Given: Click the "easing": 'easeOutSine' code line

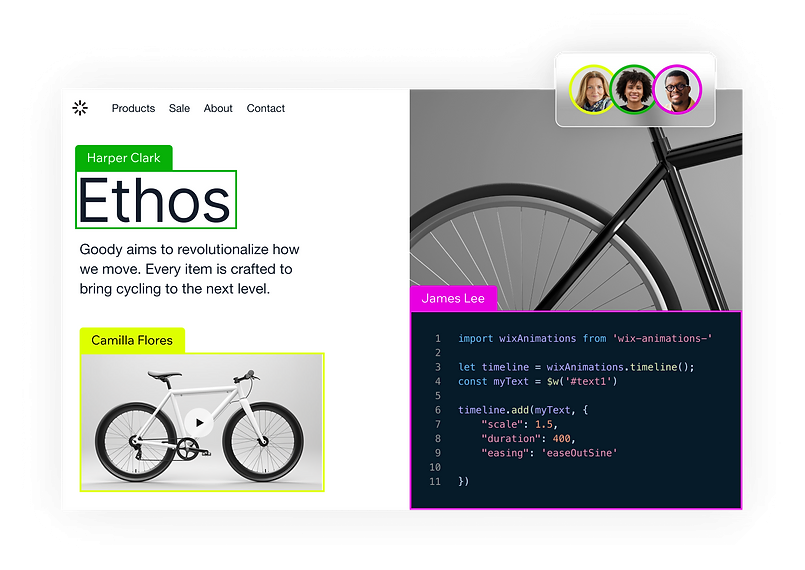Looking at the screenshot, I should [549, 453].
